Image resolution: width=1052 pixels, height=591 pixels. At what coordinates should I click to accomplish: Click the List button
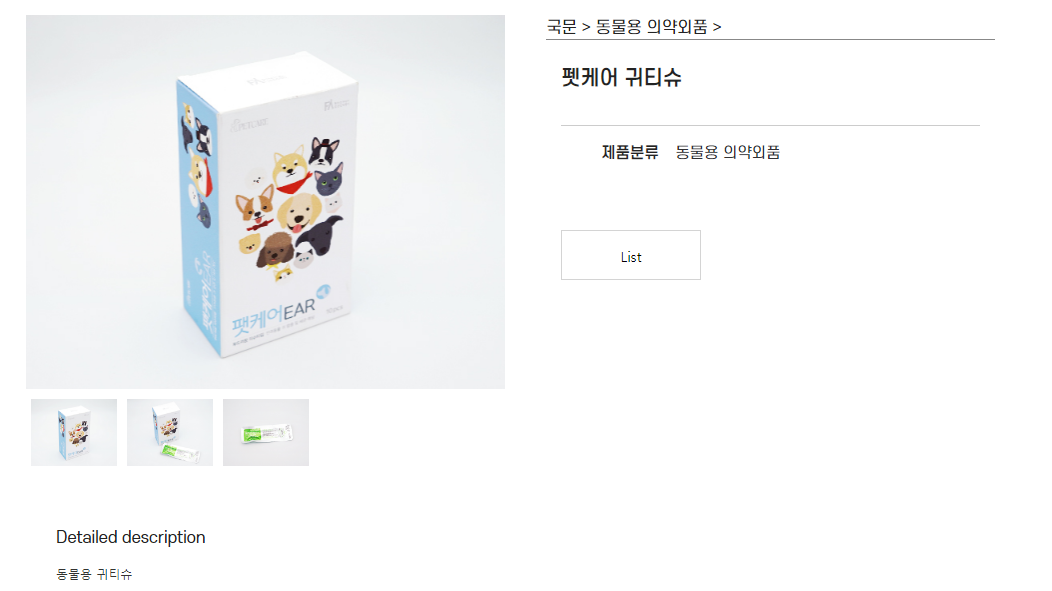click(x=631, y=255)
